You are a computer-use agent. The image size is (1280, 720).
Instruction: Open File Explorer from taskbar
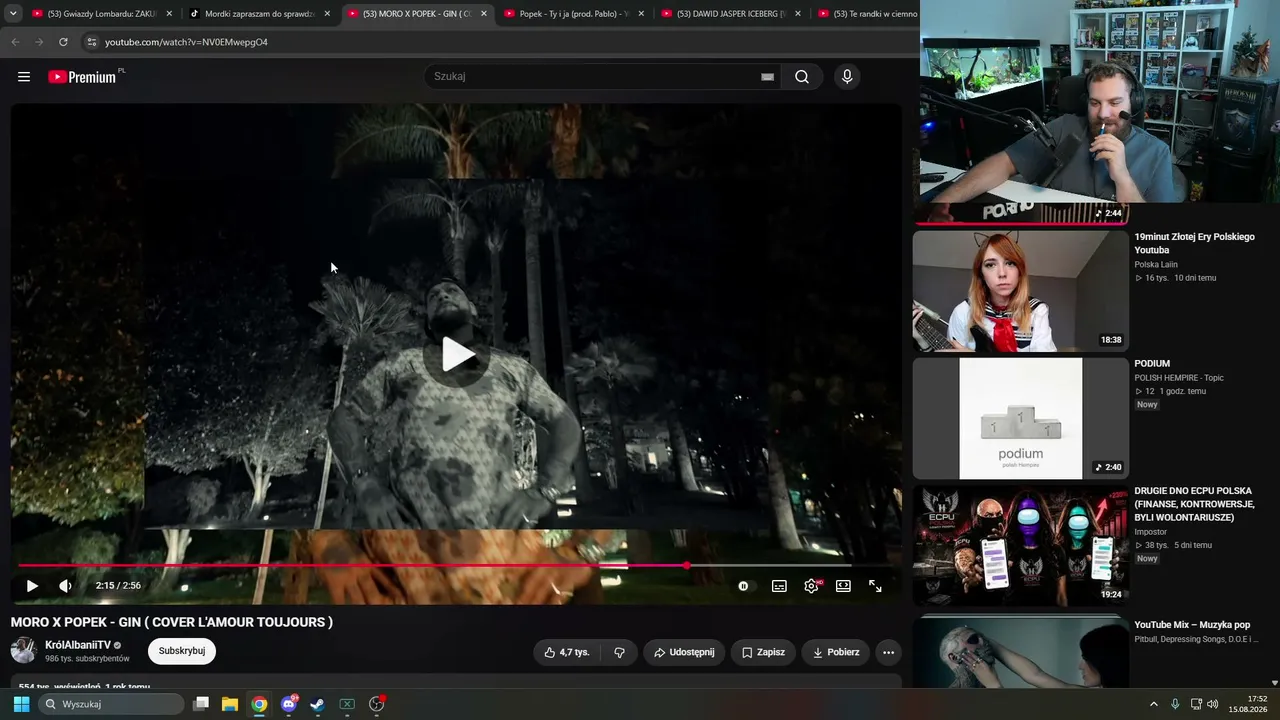click(x=230, y=704)
